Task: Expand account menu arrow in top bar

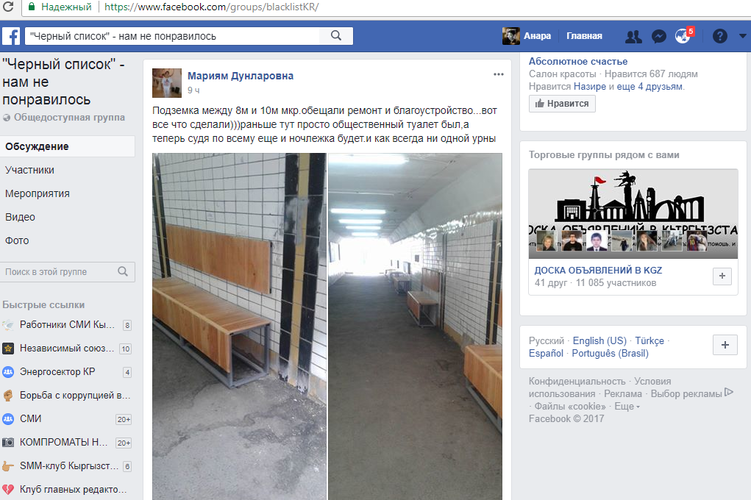Action: (742, 36)
